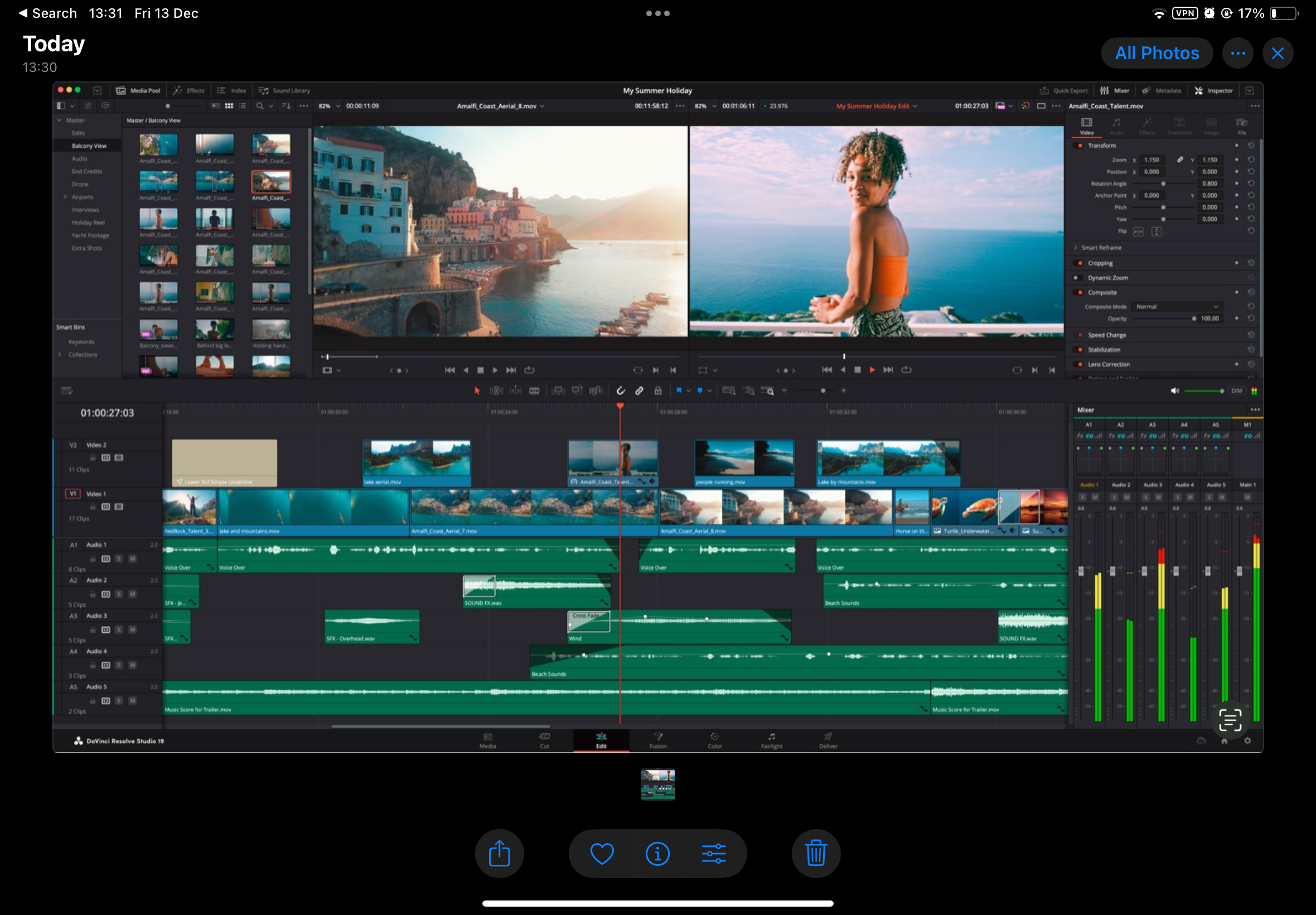Open the photo Info panel

click(x=657, y=854)
